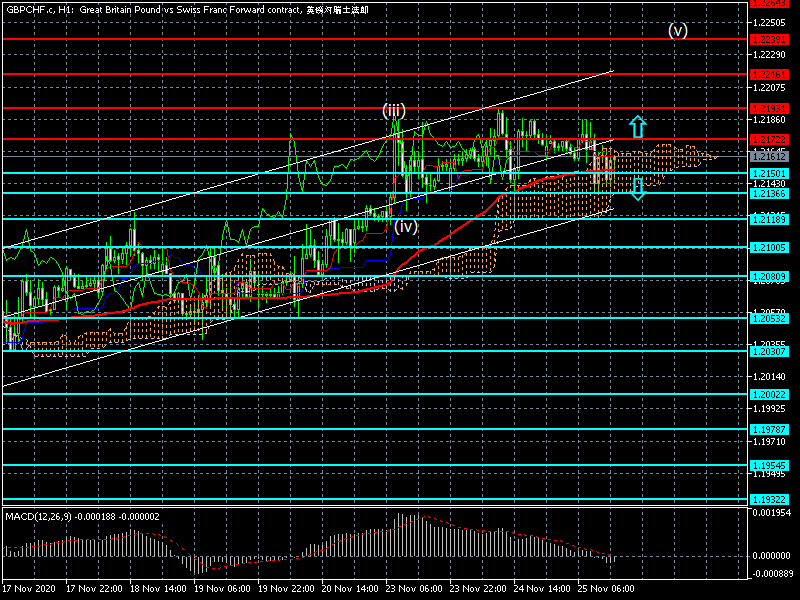Click the 1.22505 price scale value
The height and width of the screenshot is (600, 800).
pos(769,22)
